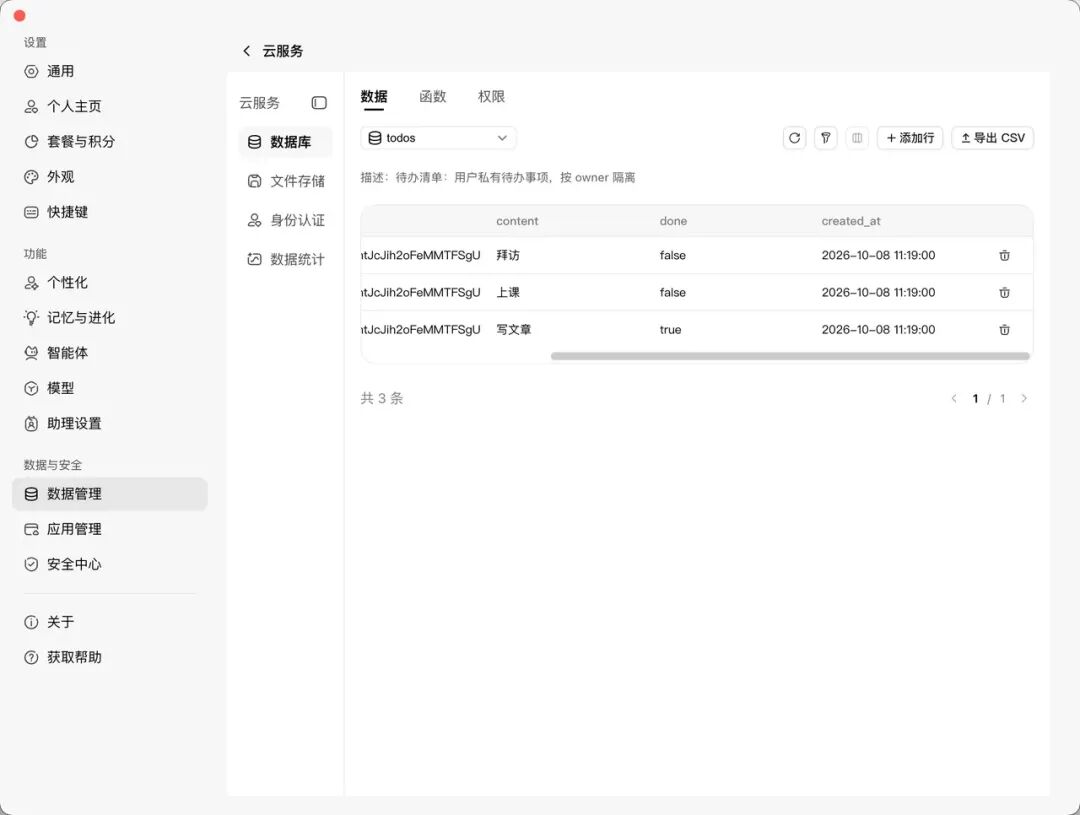Open 个性化 settings
This screenshot has height=815, width=1080.
pos(110,282)
